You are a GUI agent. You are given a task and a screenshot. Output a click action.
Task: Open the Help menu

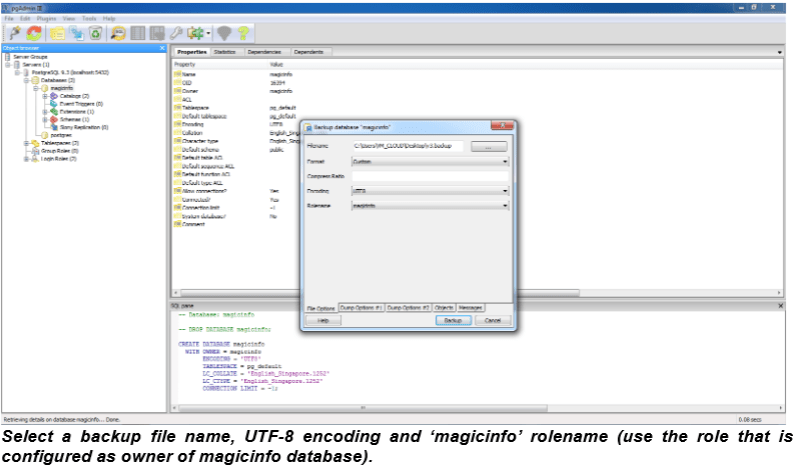click(109, 18)
